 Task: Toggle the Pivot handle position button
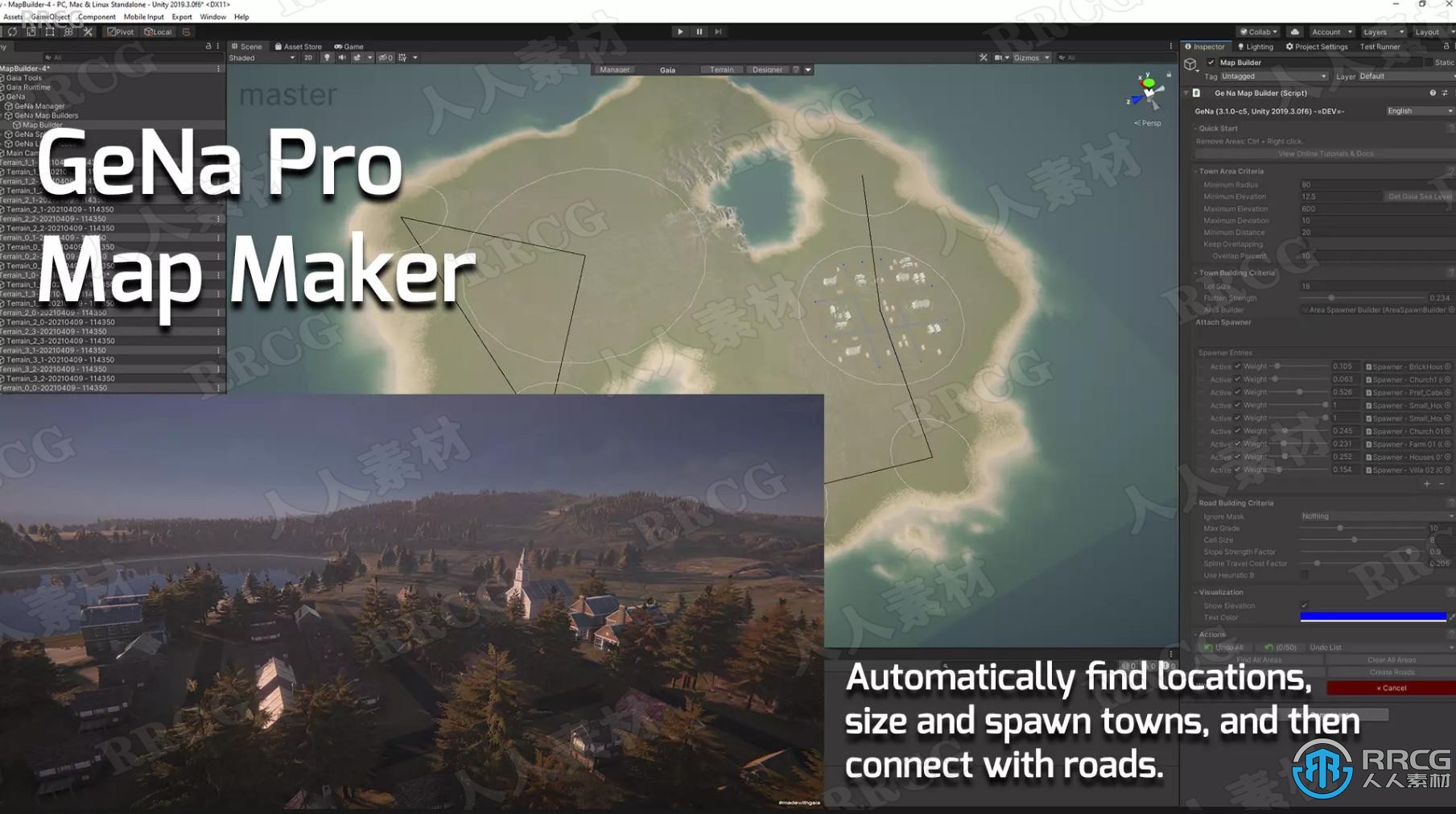pyautogui.click(x=121, y=32)
